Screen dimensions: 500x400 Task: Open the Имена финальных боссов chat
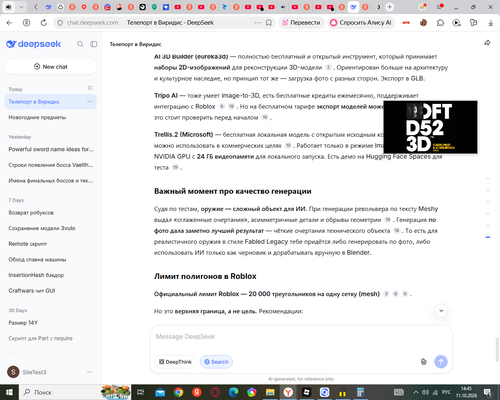51,181
